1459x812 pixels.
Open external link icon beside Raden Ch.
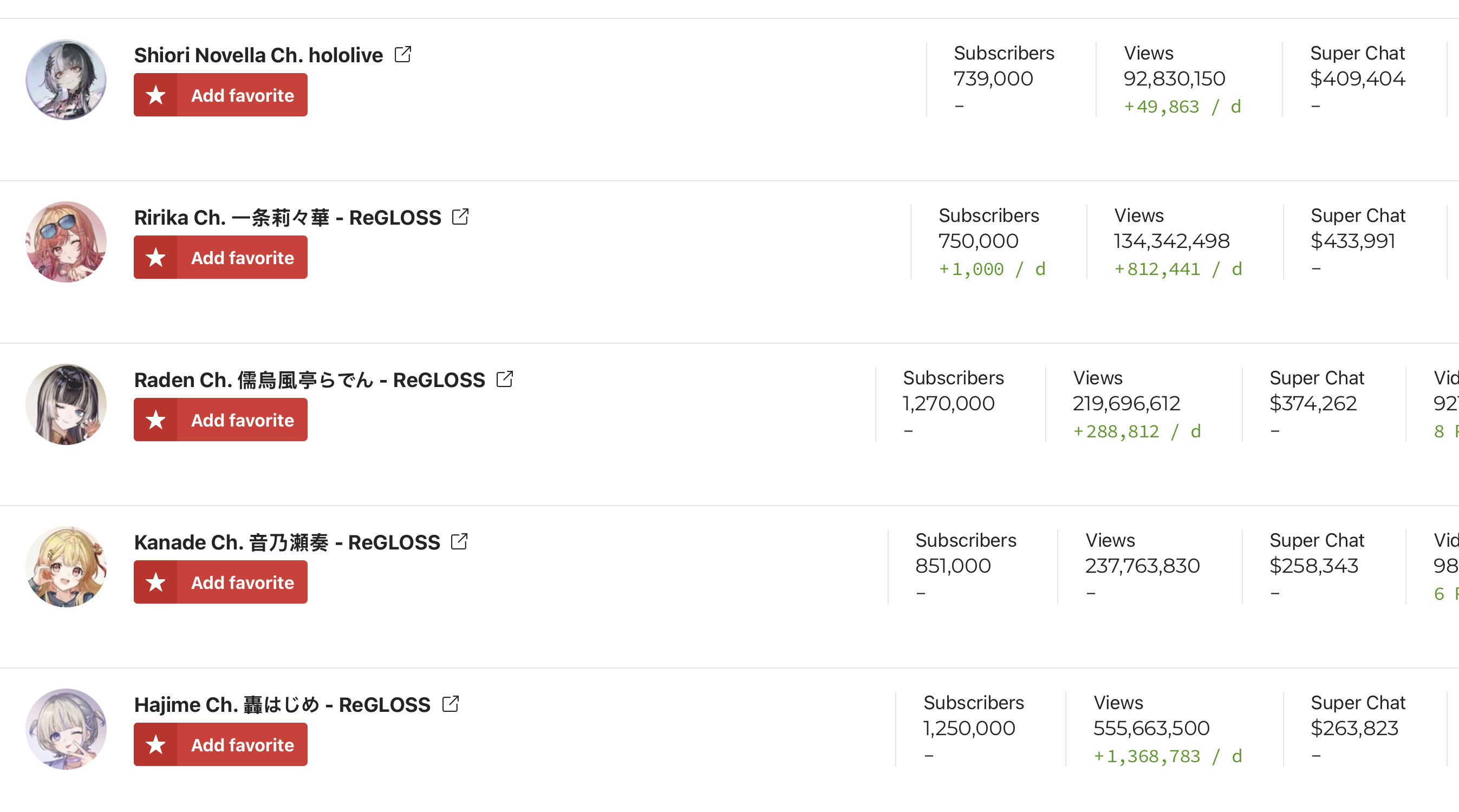(505, 379)
